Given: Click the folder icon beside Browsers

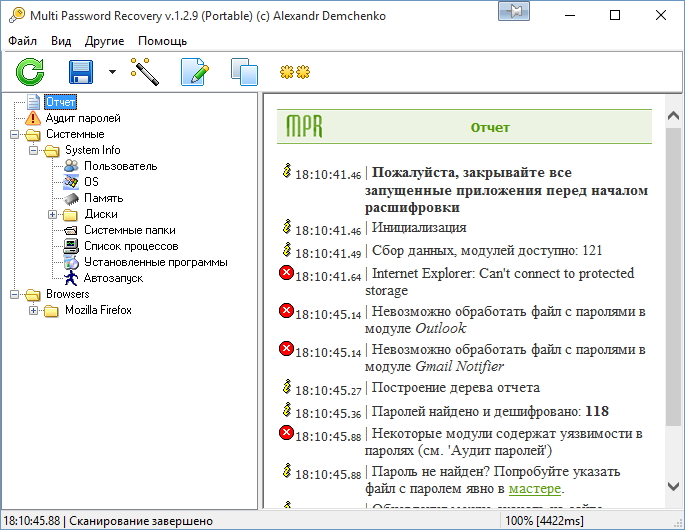Looking at the screenshot, I should [33, 295].
